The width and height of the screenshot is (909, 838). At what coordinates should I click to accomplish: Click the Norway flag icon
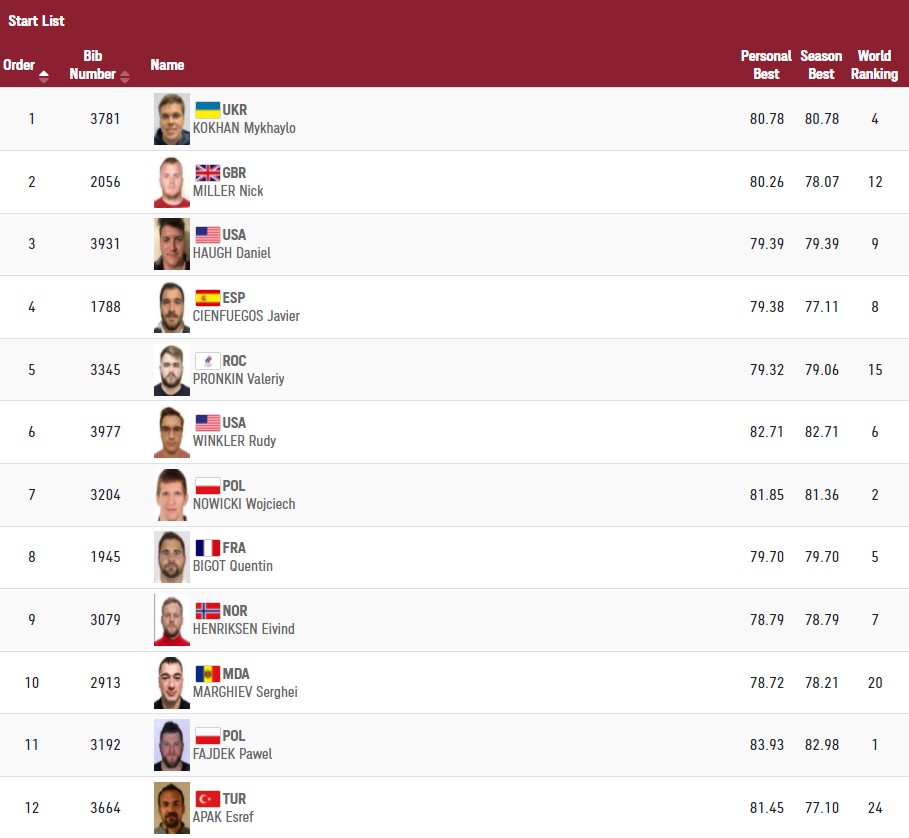click(x=207, y=611)
